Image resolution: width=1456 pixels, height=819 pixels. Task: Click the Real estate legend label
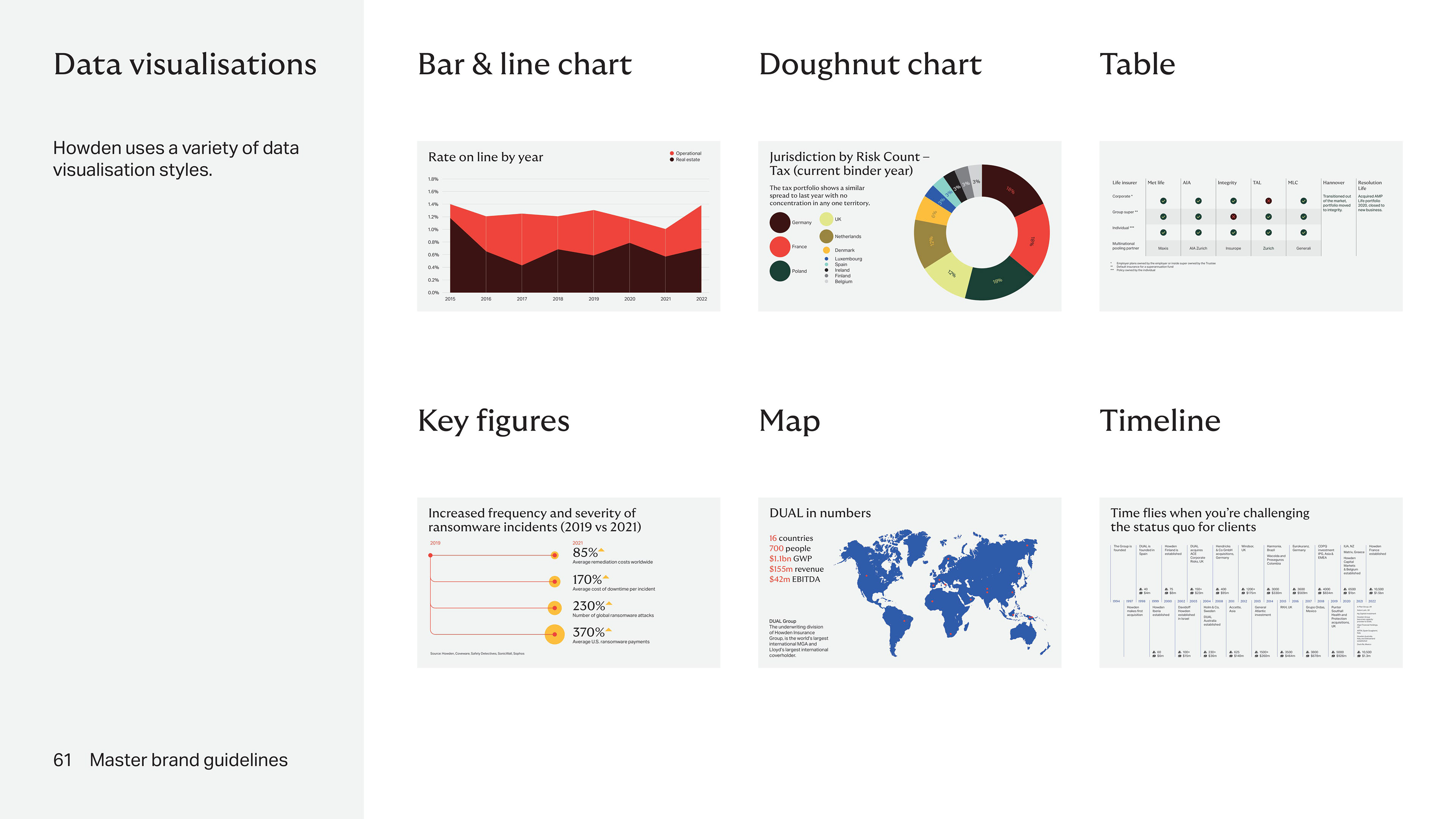(x=687, y=159)
